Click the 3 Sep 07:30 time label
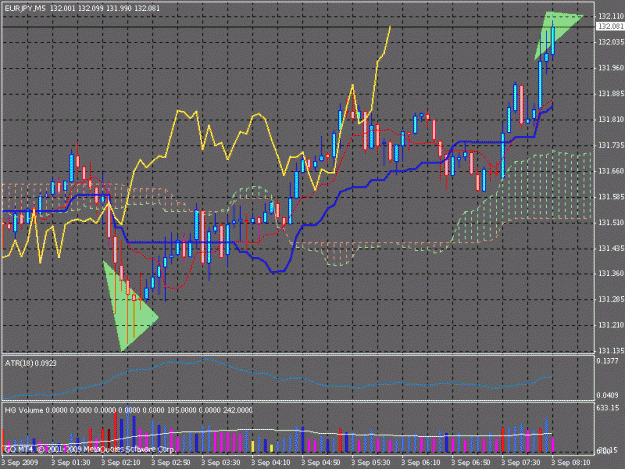The height and width of the screenshot is (469, 625). (x=521, y=462)
